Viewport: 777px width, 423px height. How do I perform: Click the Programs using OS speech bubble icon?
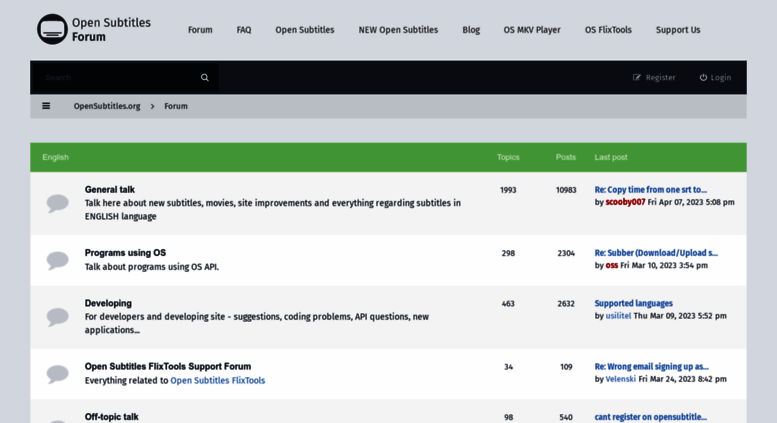coord(57,260)
